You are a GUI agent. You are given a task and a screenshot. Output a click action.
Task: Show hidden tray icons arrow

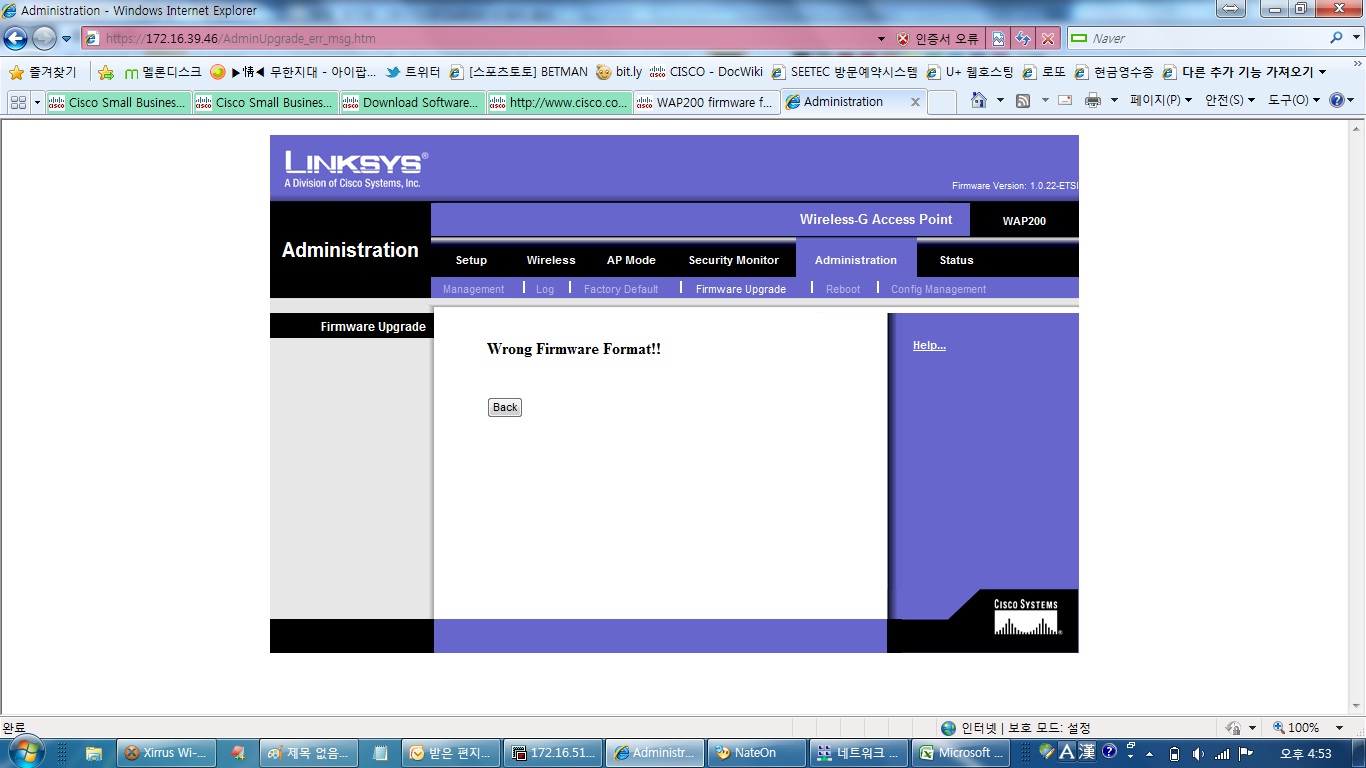point(1149,753)
